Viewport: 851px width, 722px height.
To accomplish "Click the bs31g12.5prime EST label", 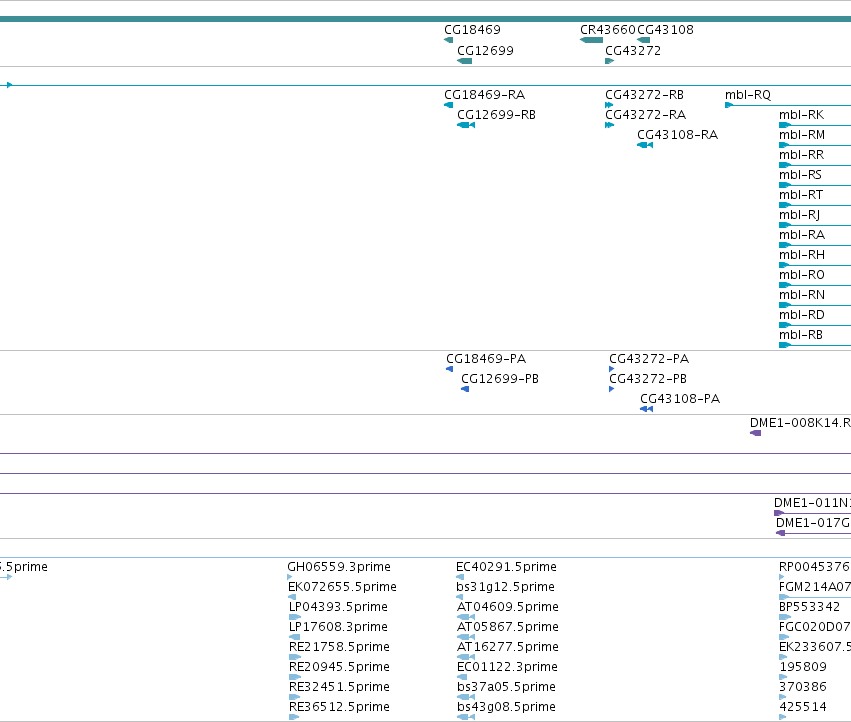I will point(505,587).
